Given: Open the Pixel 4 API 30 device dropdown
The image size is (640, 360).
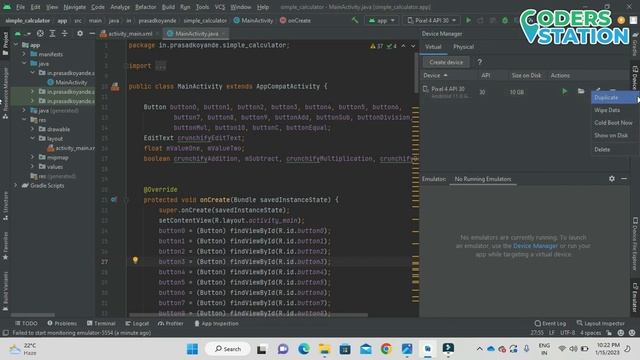Looking at the screenshot, I should click(x=432, y=20).
